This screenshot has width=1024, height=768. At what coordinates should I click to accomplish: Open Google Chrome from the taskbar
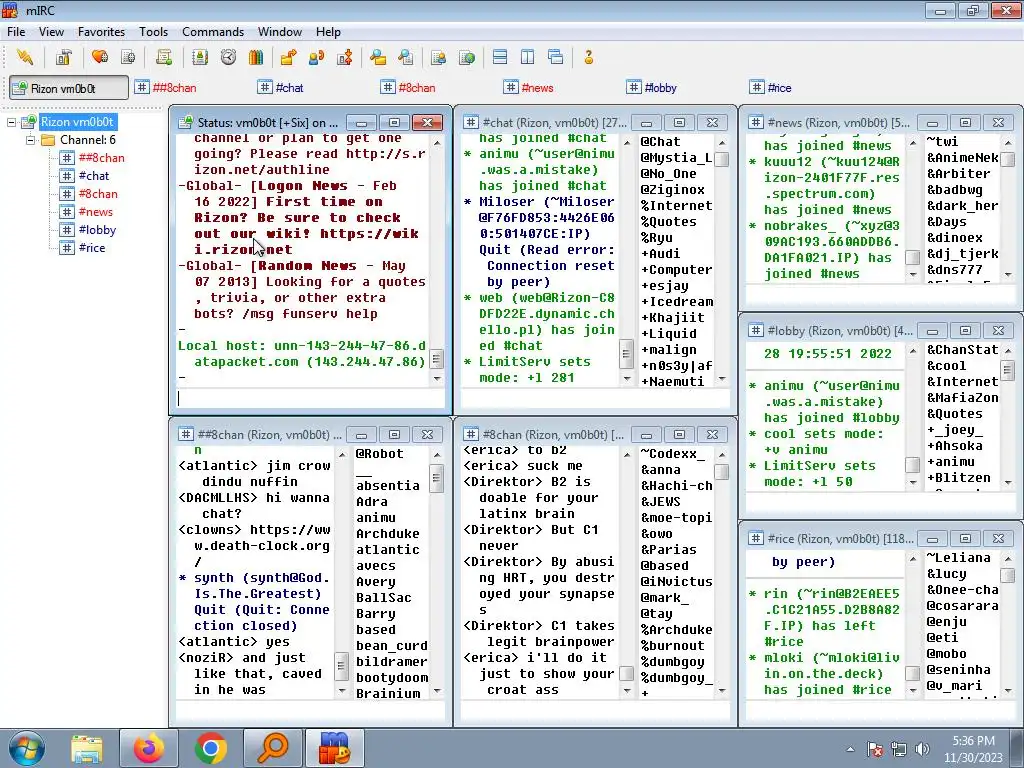(210, 748)
